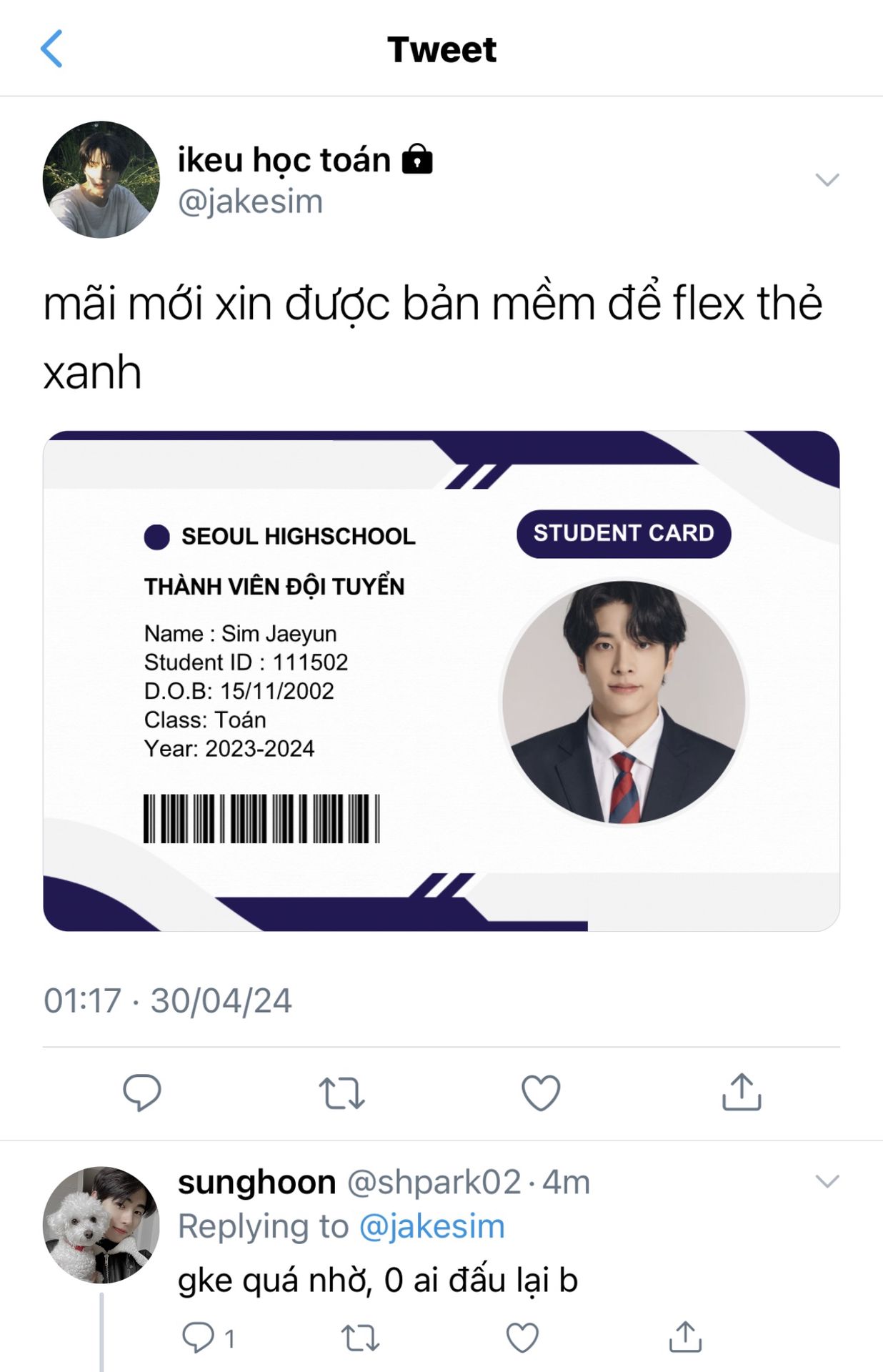Image resolution: width=883 pixels, height=1372 pixels.
Task: Tap the @jakesim mention link
Action: pos(431,1226)
